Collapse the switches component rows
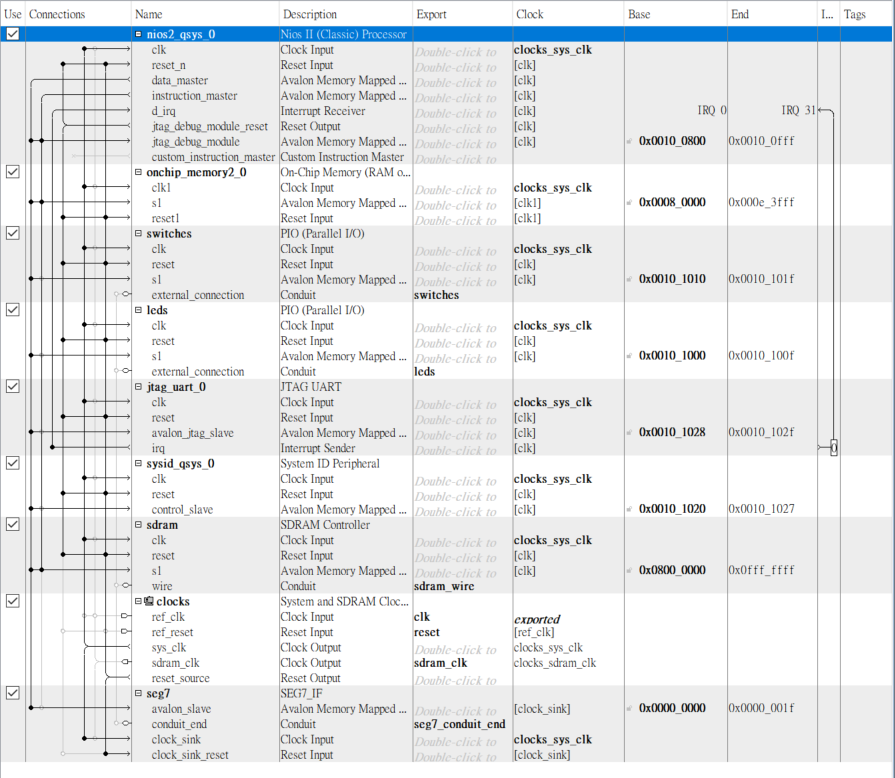 click(138, 233)
